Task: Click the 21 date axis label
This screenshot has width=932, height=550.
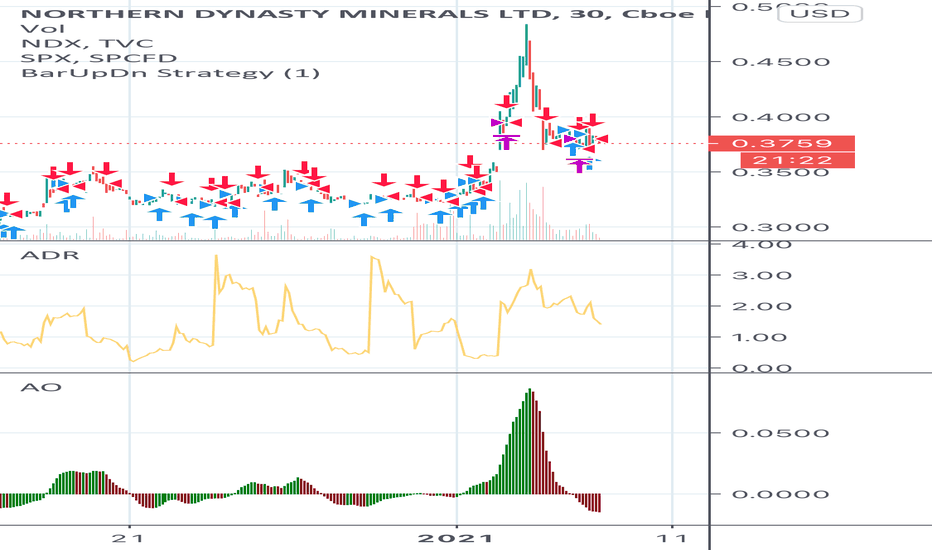Action: tap(129, 539)
